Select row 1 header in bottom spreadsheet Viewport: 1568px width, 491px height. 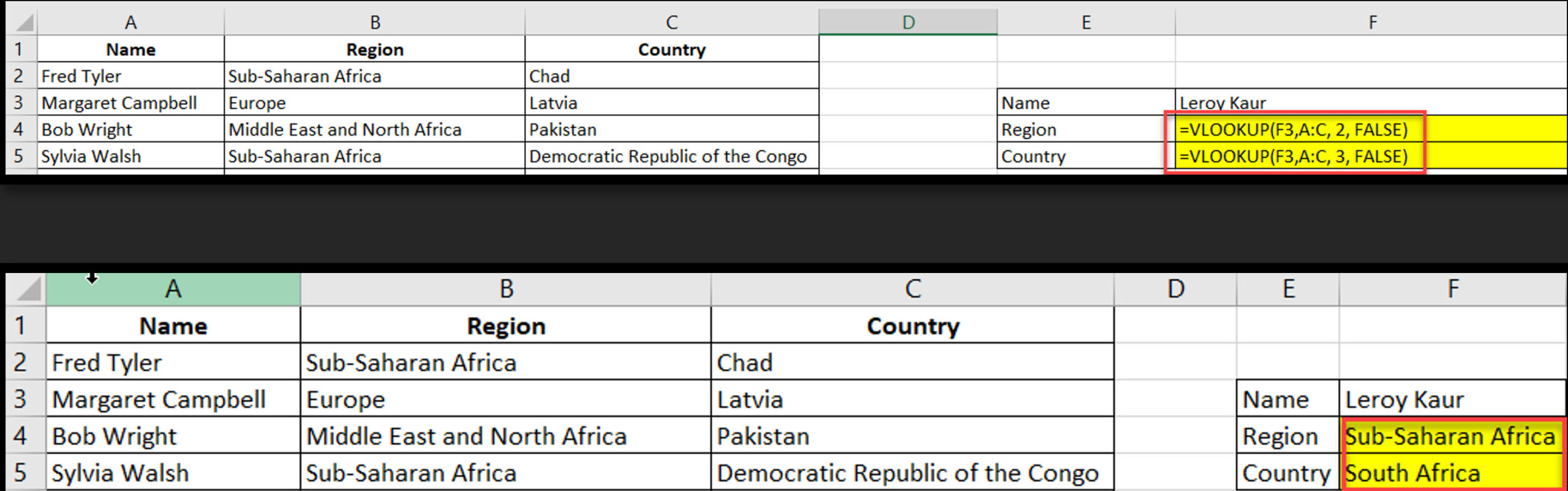coord(26,324)
